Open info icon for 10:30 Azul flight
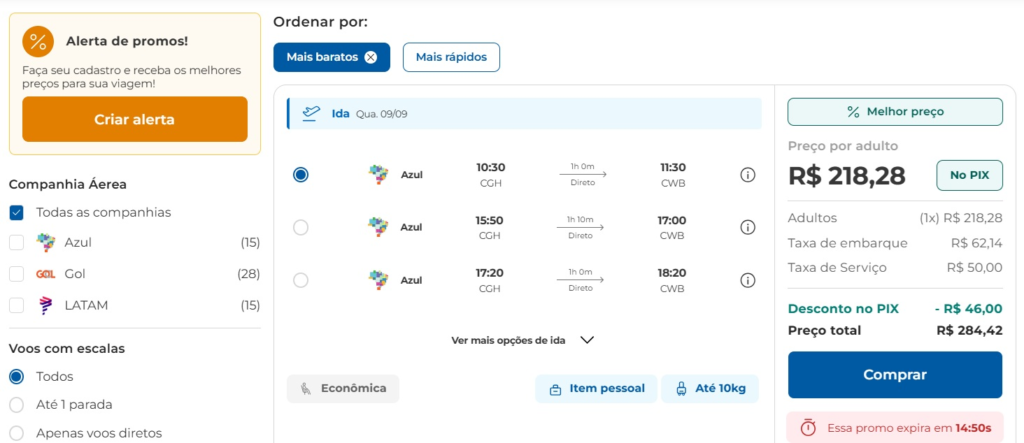The image size is (1024, 443). [748, 175]
